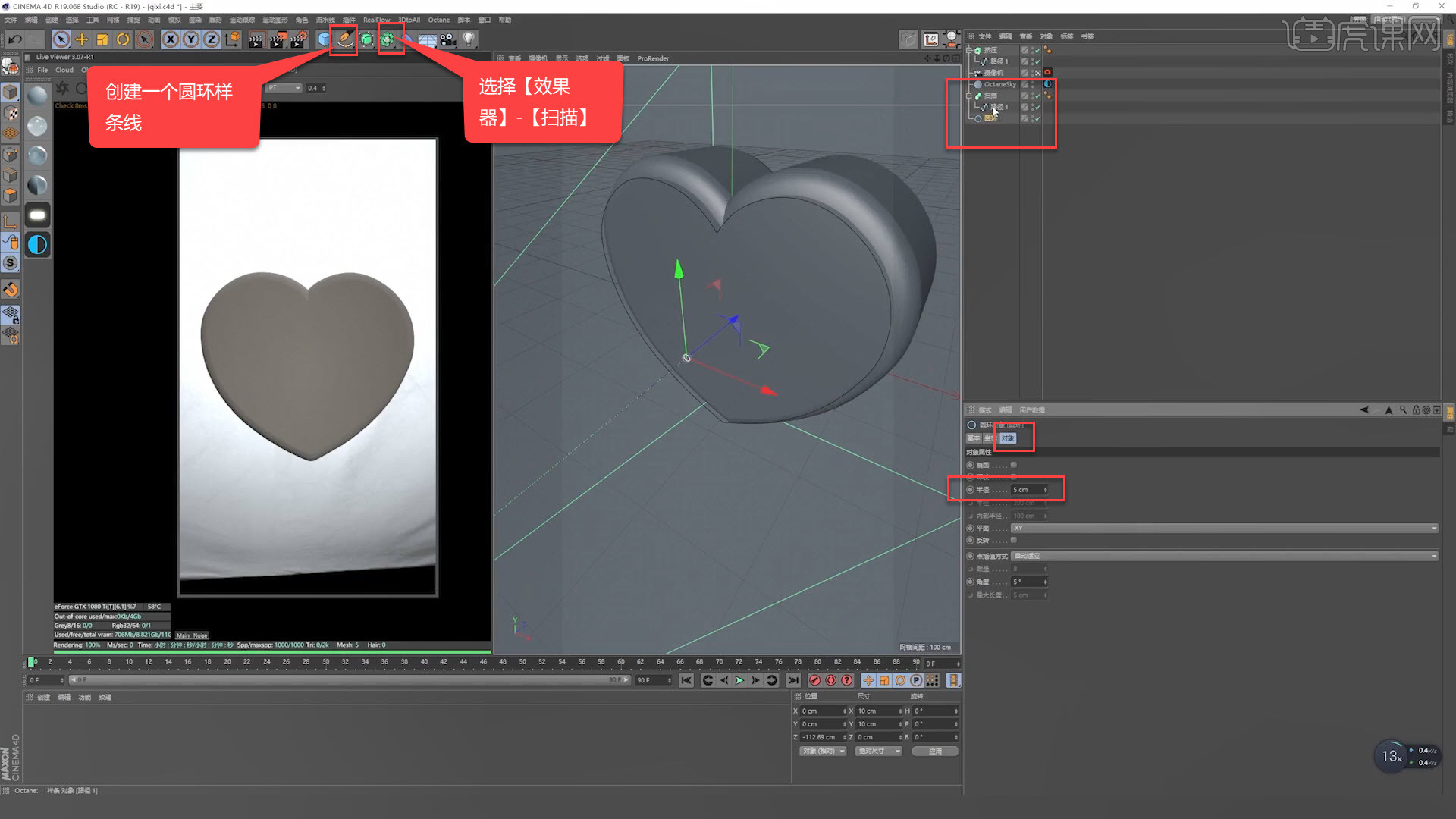Click the Live Viewer settings gear icon
Image resolution: width=1456 pixels, height=819 pixels.
coord(63,88)
